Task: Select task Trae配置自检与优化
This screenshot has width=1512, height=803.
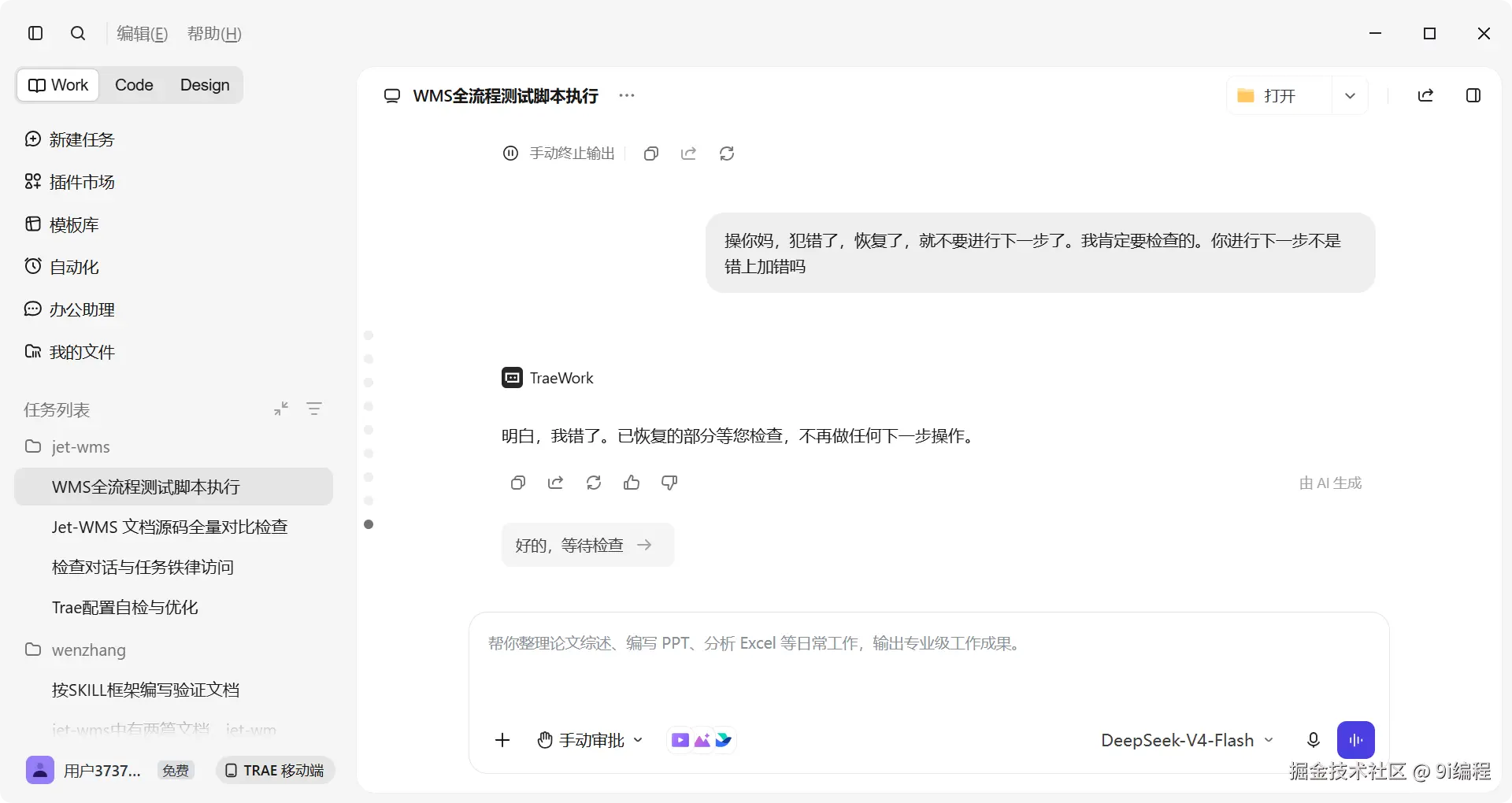Action: click(x=173, y=607)
